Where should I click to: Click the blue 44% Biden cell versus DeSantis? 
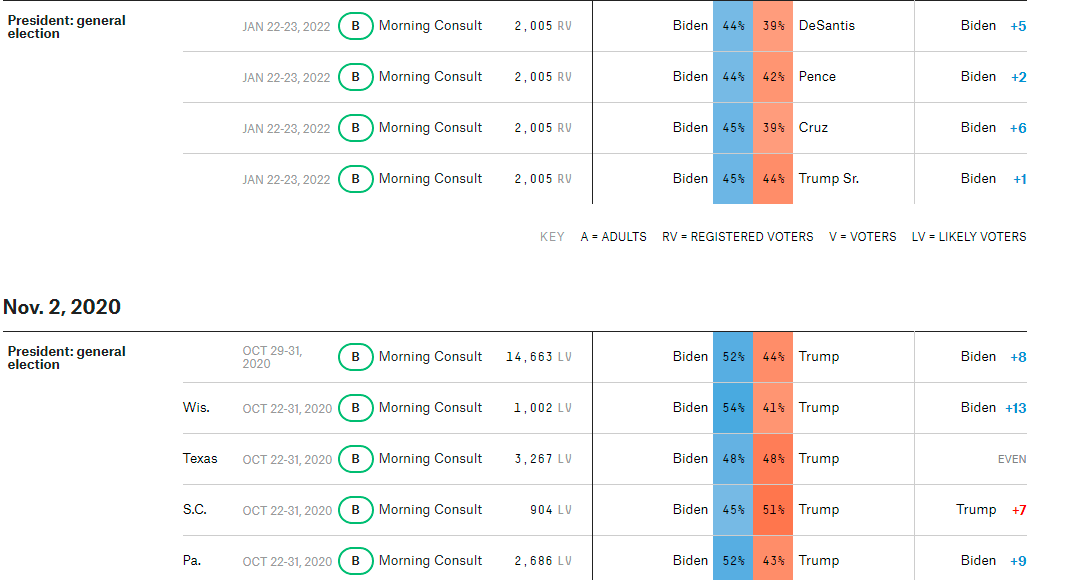coord(733,26)
